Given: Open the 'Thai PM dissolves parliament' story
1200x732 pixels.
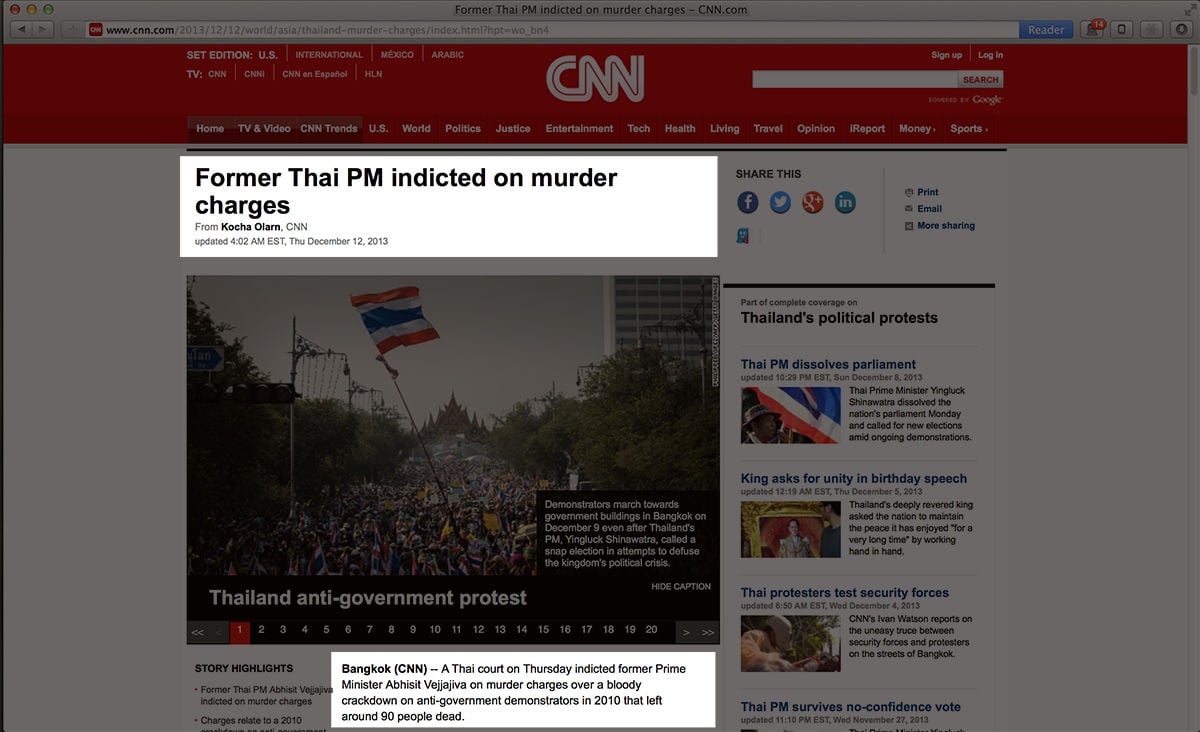Looking at the screenshot, I should [828, 365].
